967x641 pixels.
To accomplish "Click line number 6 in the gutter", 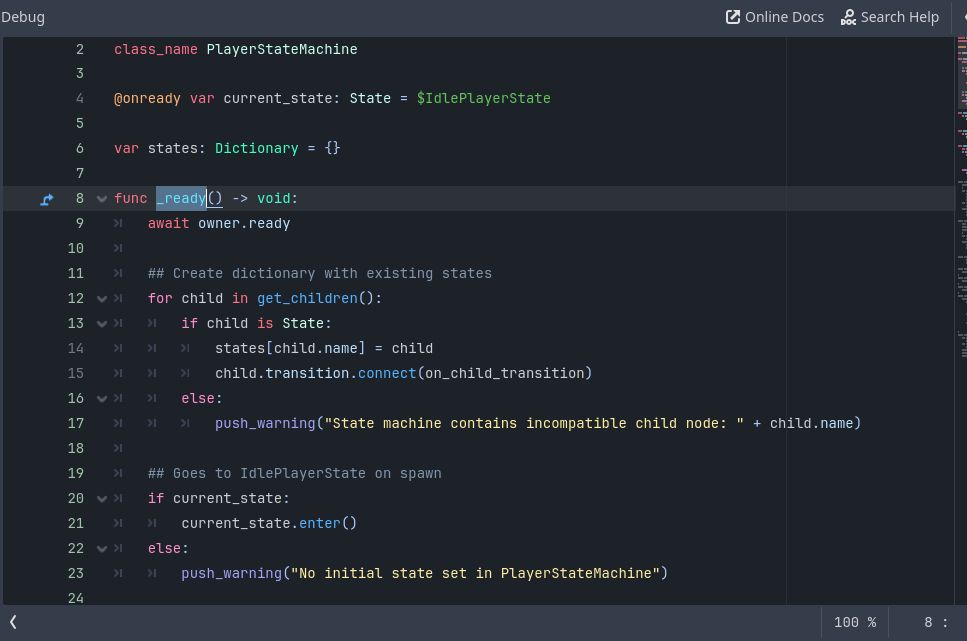I will tap(80, 149).
